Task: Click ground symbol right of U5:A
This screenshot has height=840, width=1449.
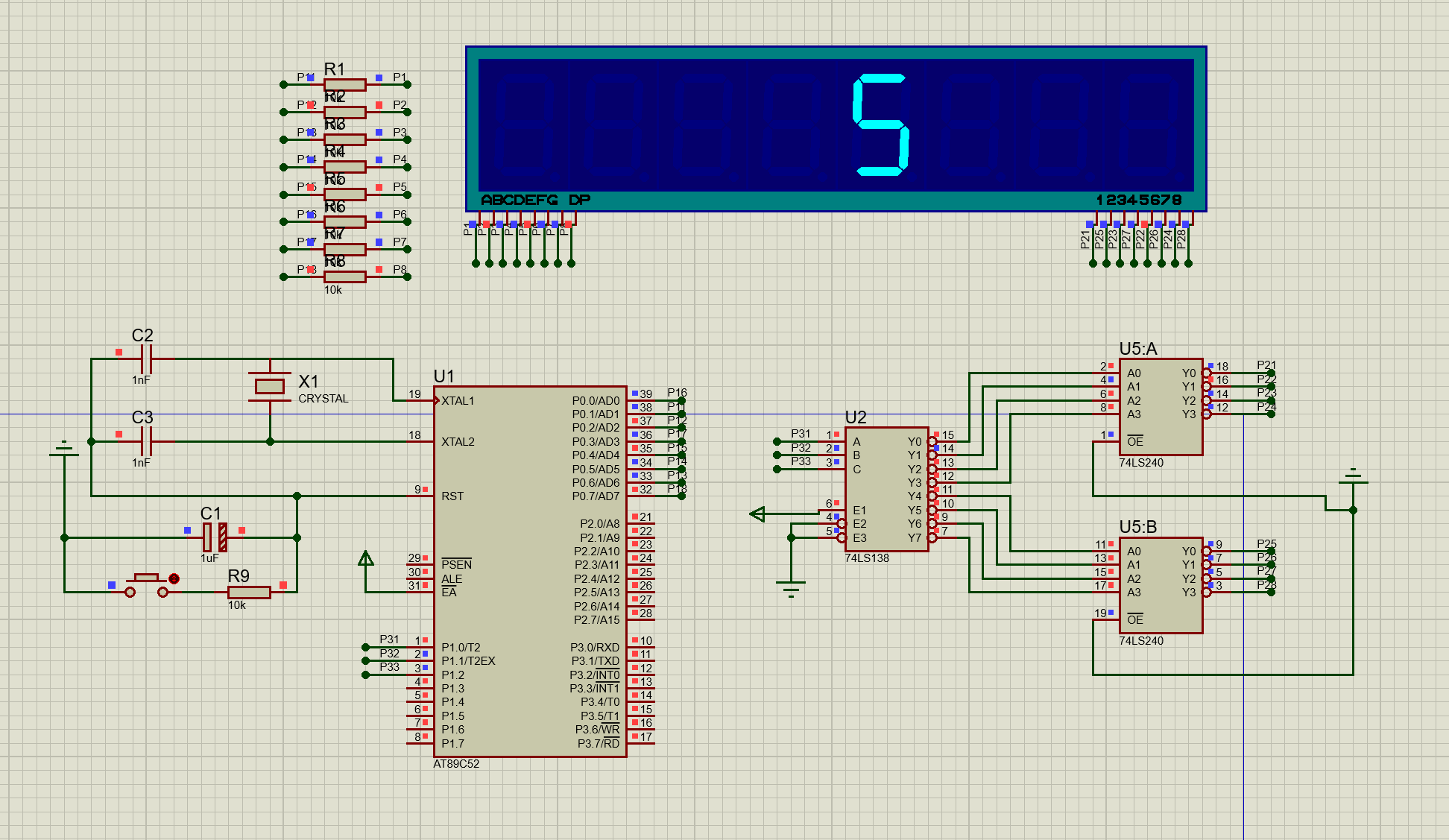Action: [x=1353, y=477]
